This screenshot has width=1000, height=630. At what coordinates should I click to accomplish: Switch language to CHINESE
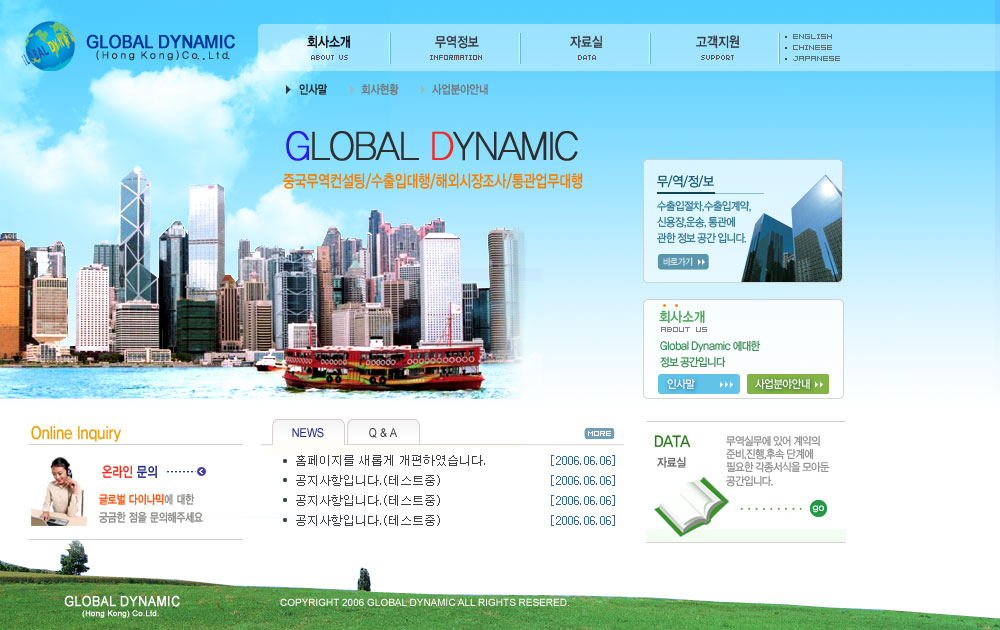tap(812, 47)
